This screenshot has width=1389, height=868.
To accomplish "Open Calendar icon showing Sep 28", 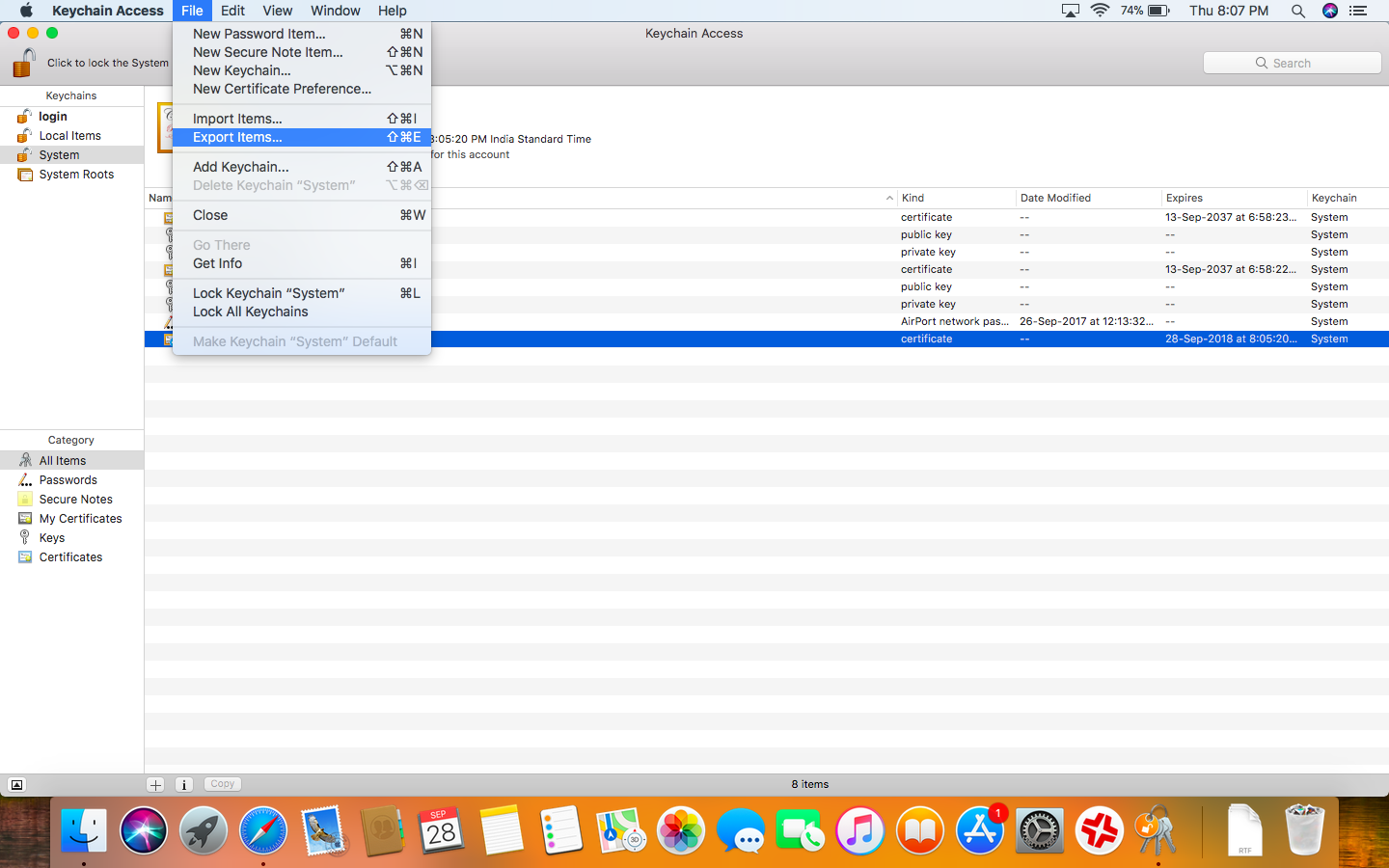I will tap(442, 830).
